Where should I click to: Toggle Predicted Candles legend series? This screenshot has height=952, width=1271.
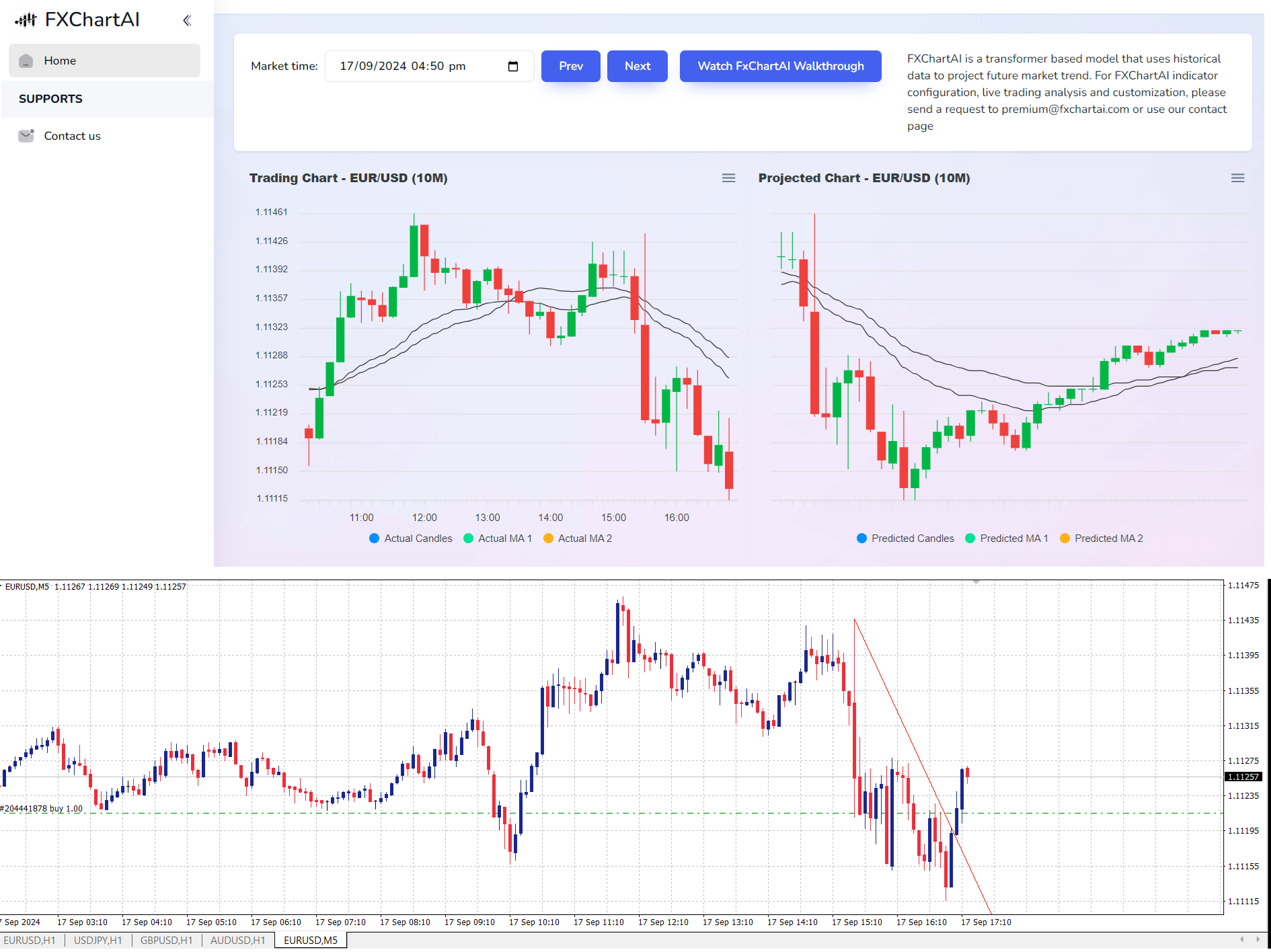[905, 539]
